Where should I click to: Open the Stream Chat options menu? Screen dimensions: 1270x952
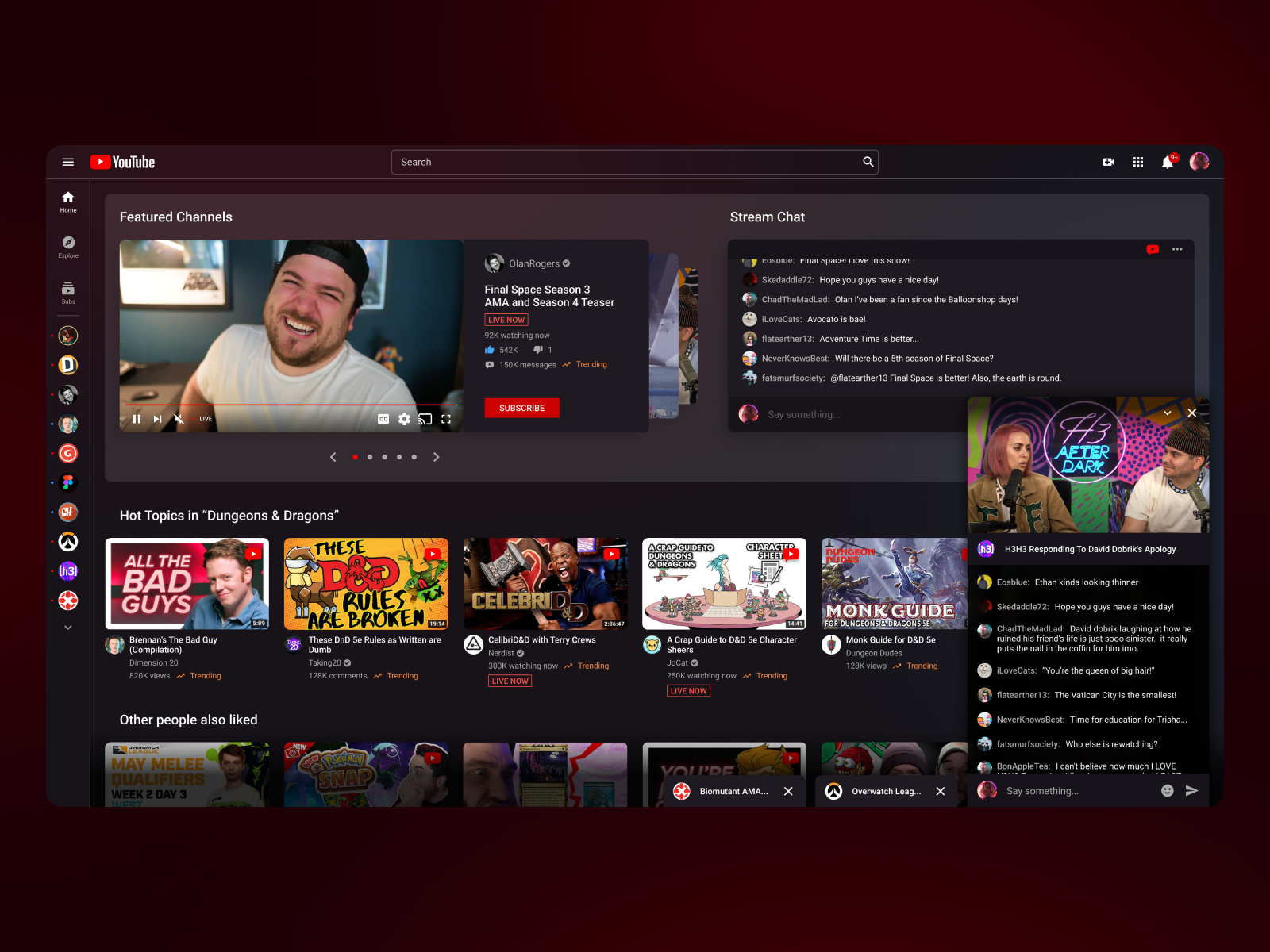click(1177, 249)
